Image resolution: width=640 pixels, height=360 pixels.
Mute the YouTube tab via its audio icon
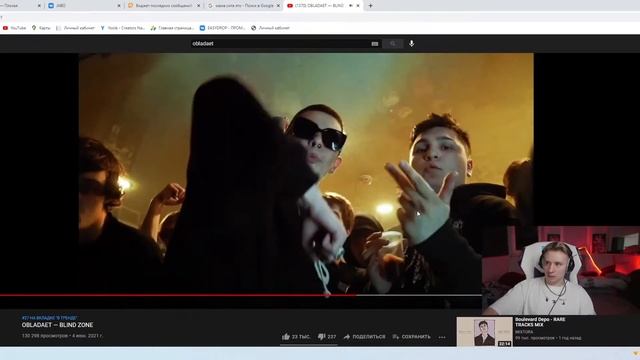[351, 6]
